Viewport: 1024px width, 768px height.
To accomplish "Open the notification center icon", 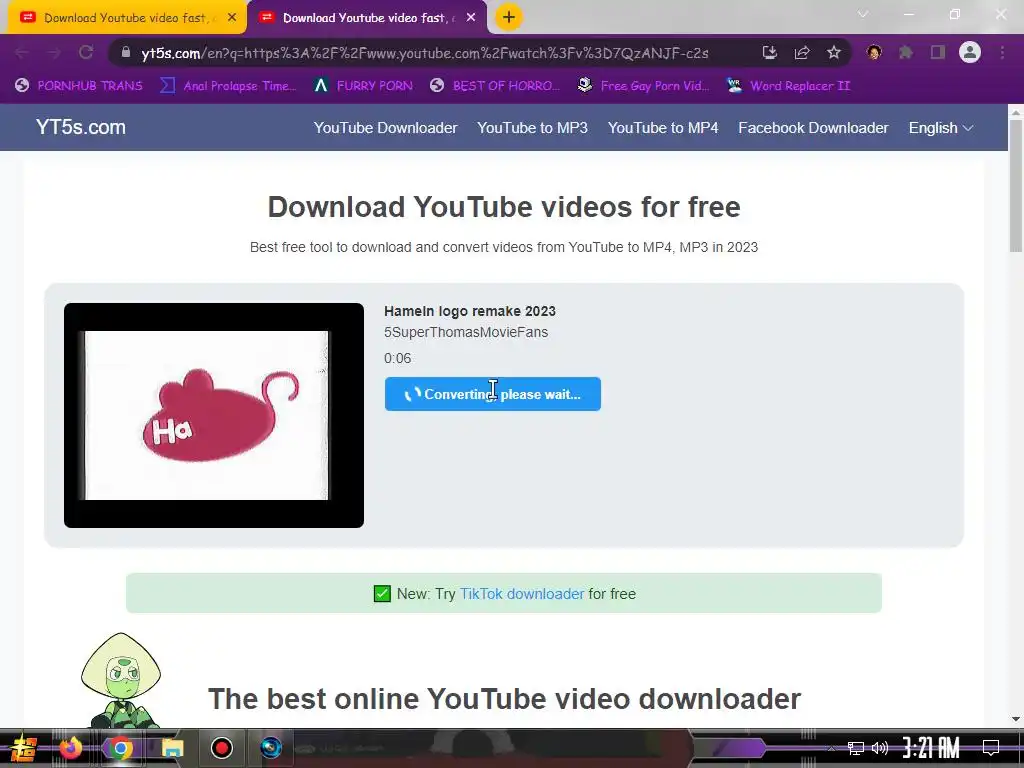I will tap(991, 748).
